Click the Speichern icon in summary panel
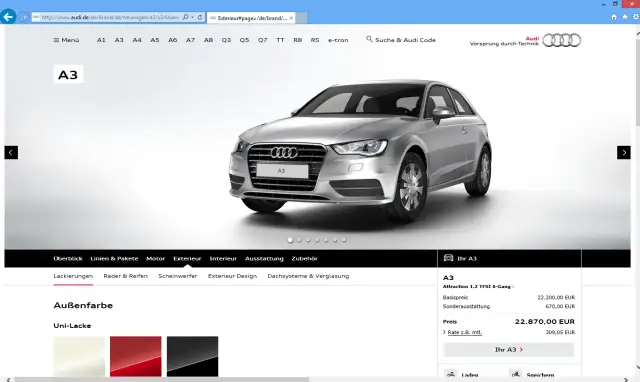This screenshot has height=382, width=640. click(x=516, y=374)
